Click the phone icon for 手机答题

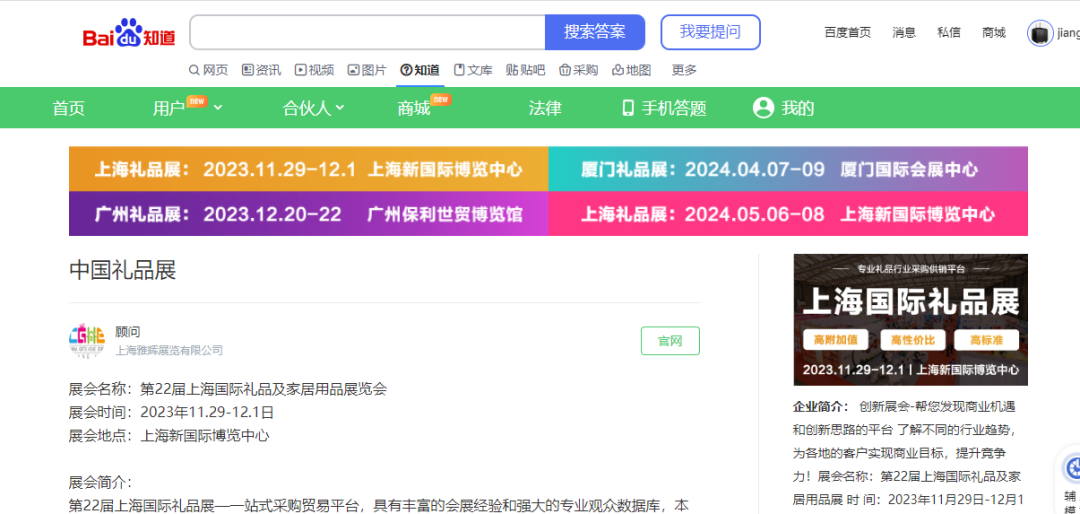pos(627,108)
